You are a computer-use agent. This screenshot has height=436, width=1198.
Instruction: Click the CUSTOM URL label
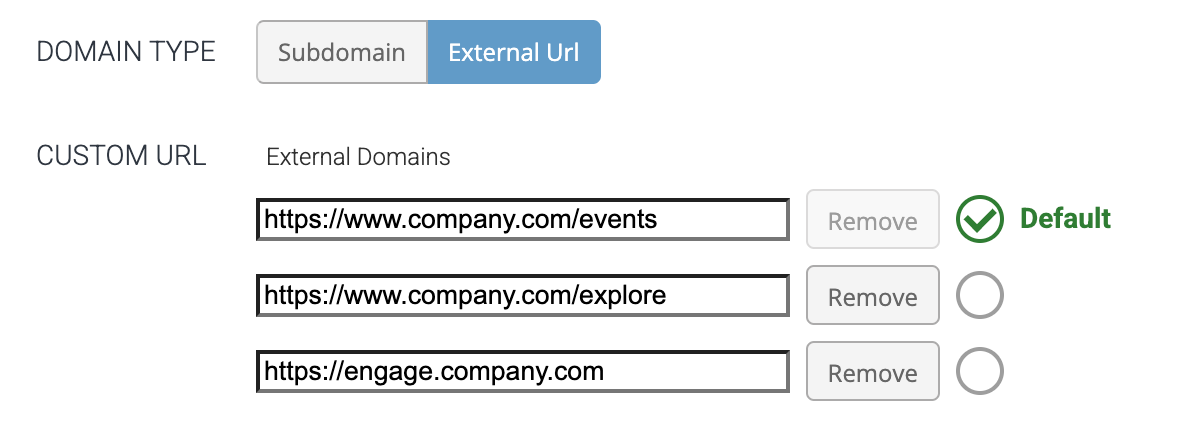click(121, 156)
